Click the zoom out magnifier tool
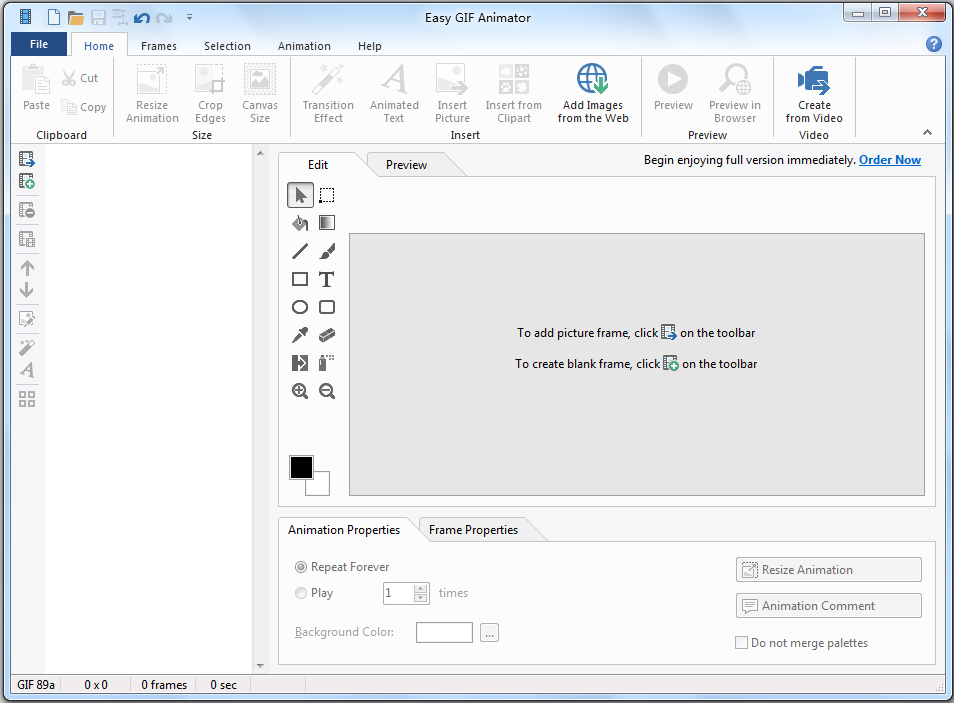Screen dimensions: 954x703 point(327,391)
